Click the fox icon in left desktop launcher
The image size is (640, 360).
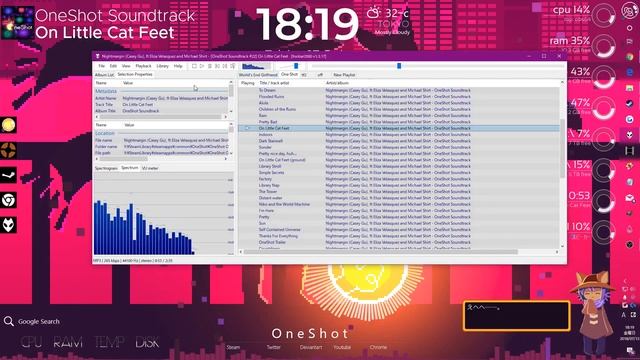point(9,225)
